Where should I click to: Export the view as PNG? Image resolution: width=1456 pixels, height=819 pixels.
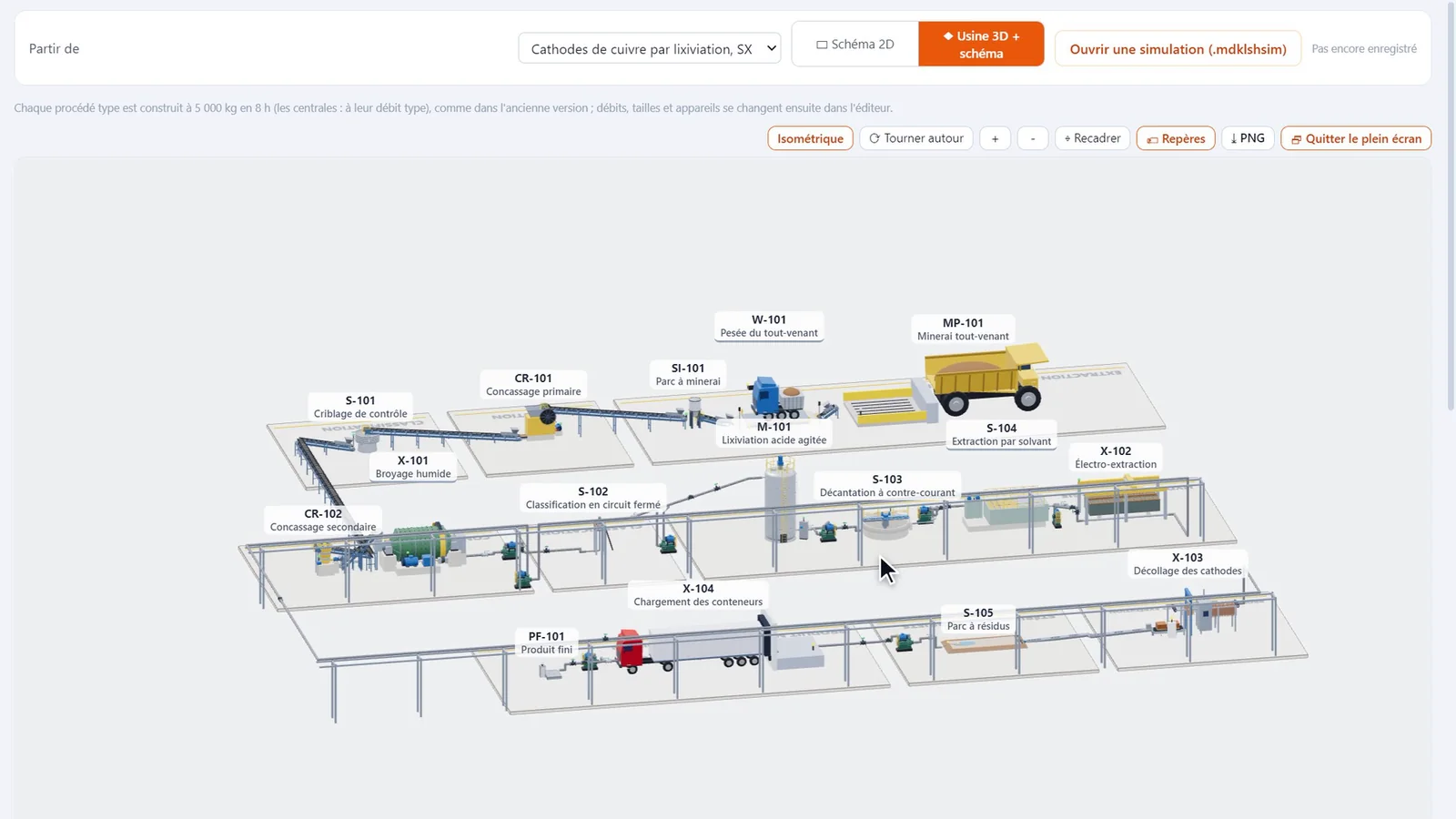1248,138
